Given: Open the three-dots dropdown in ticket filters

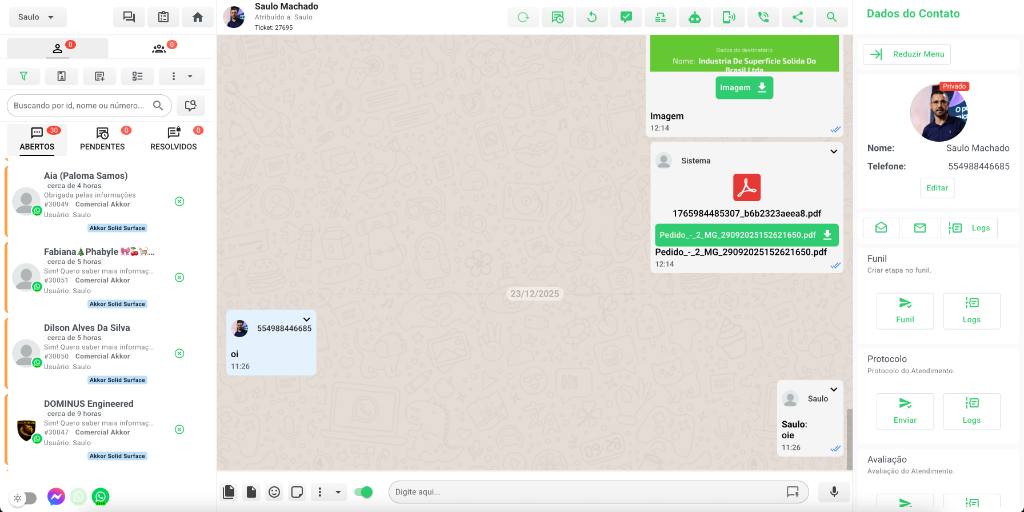Looking at the screenshot, I should pos(182,76).
